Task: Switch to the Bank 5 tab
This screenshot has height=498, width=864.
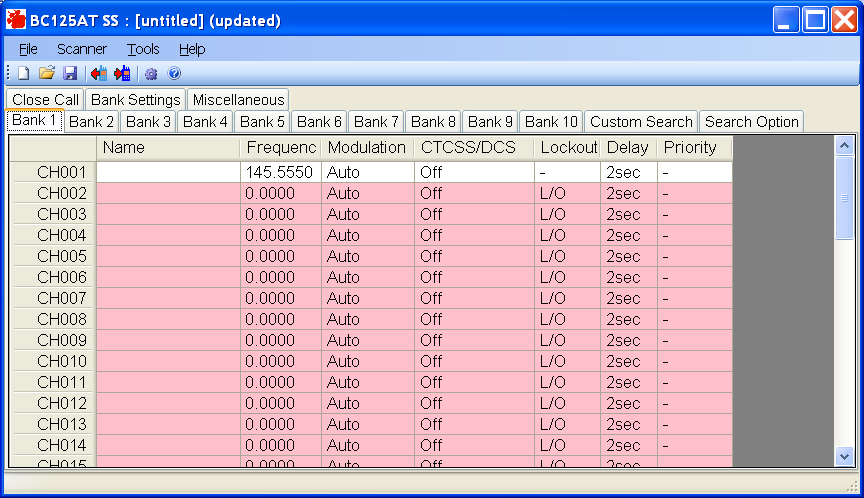Action: (262, 122)
